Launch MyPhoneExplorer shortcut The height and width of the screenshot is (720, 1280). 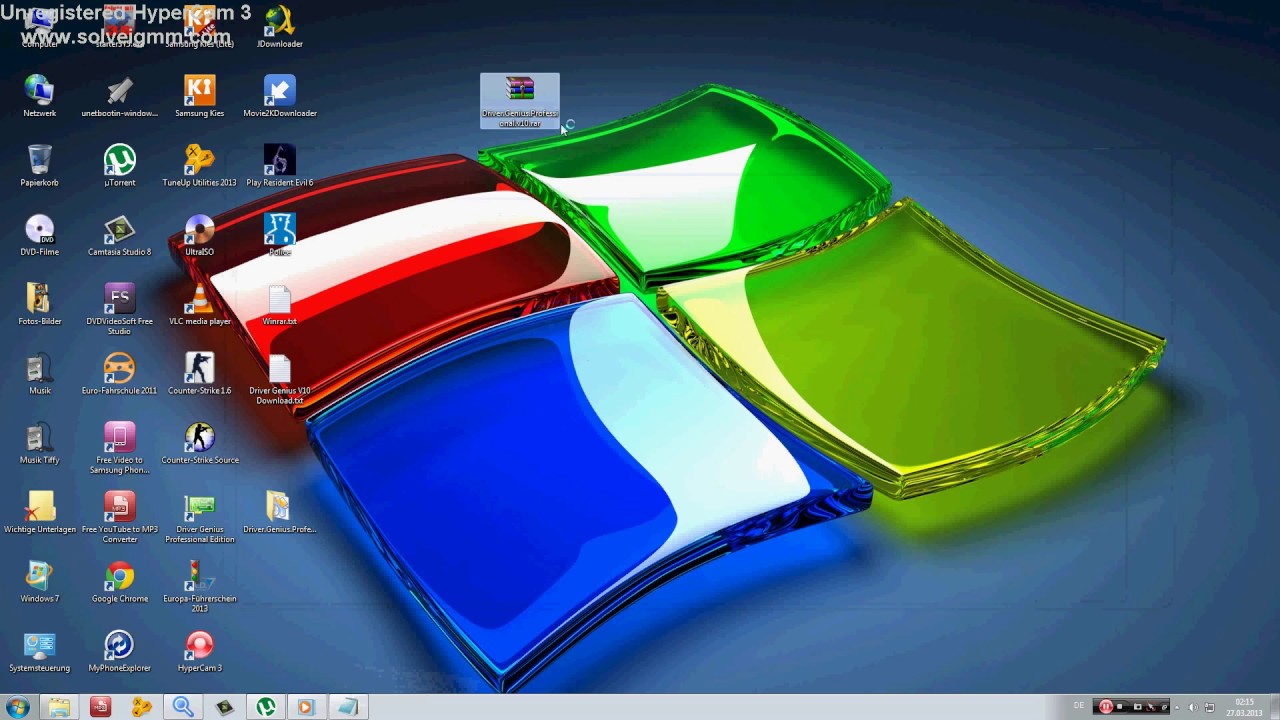[x=120, y=652]
